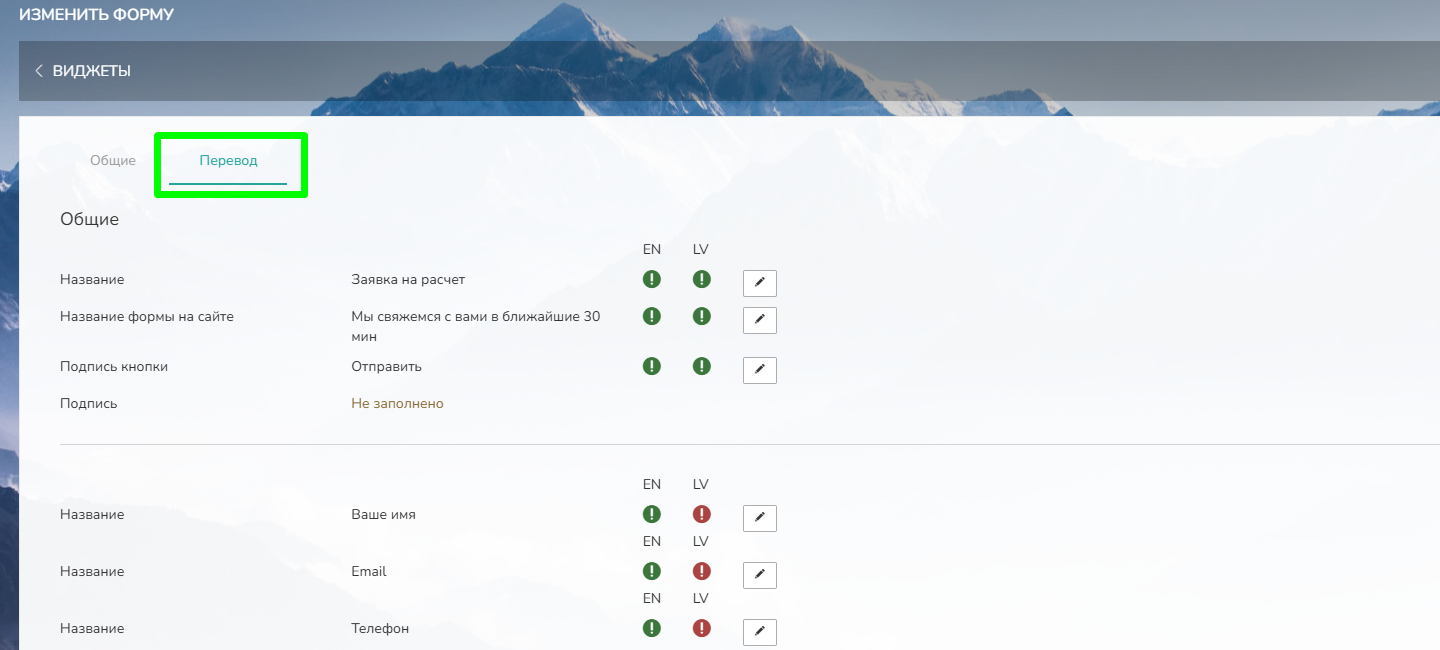Select red LV warning icon for "Телефон"
1440x650 pixels.
click(701, 629)
